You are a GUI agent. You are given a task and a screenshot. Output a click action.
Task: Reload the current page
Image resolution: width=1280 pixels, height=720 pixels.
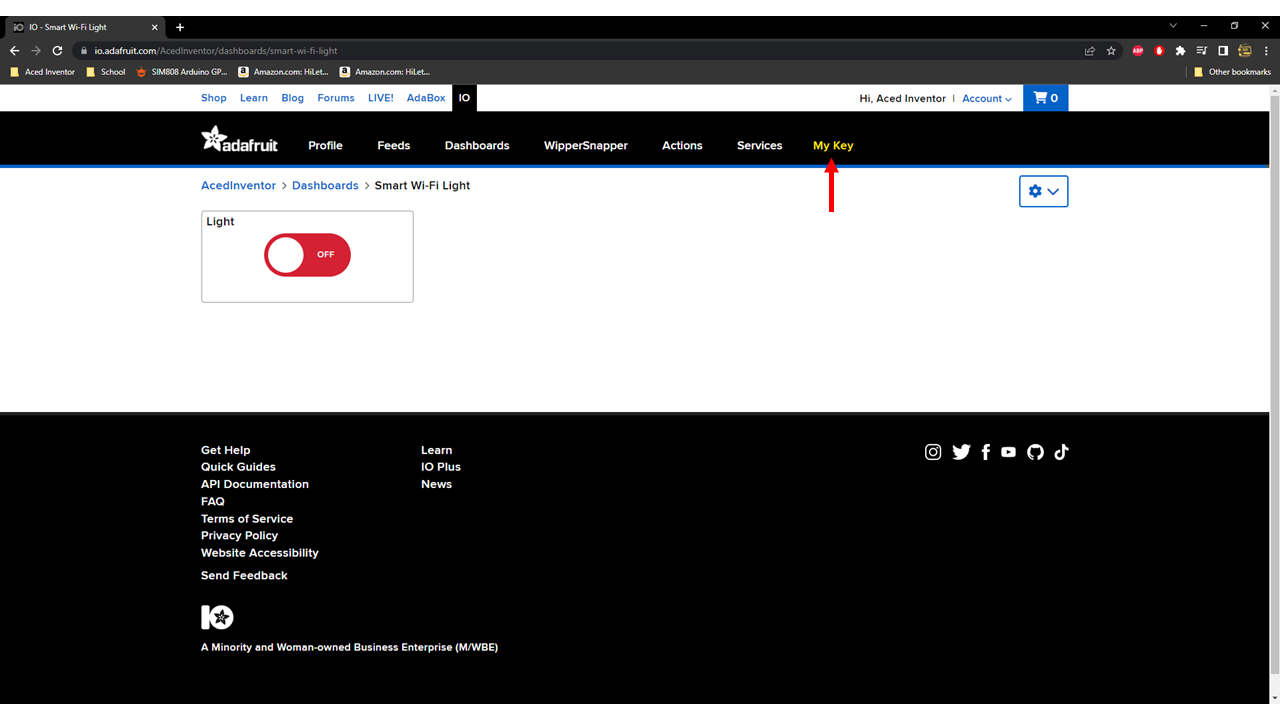(57, 51)
